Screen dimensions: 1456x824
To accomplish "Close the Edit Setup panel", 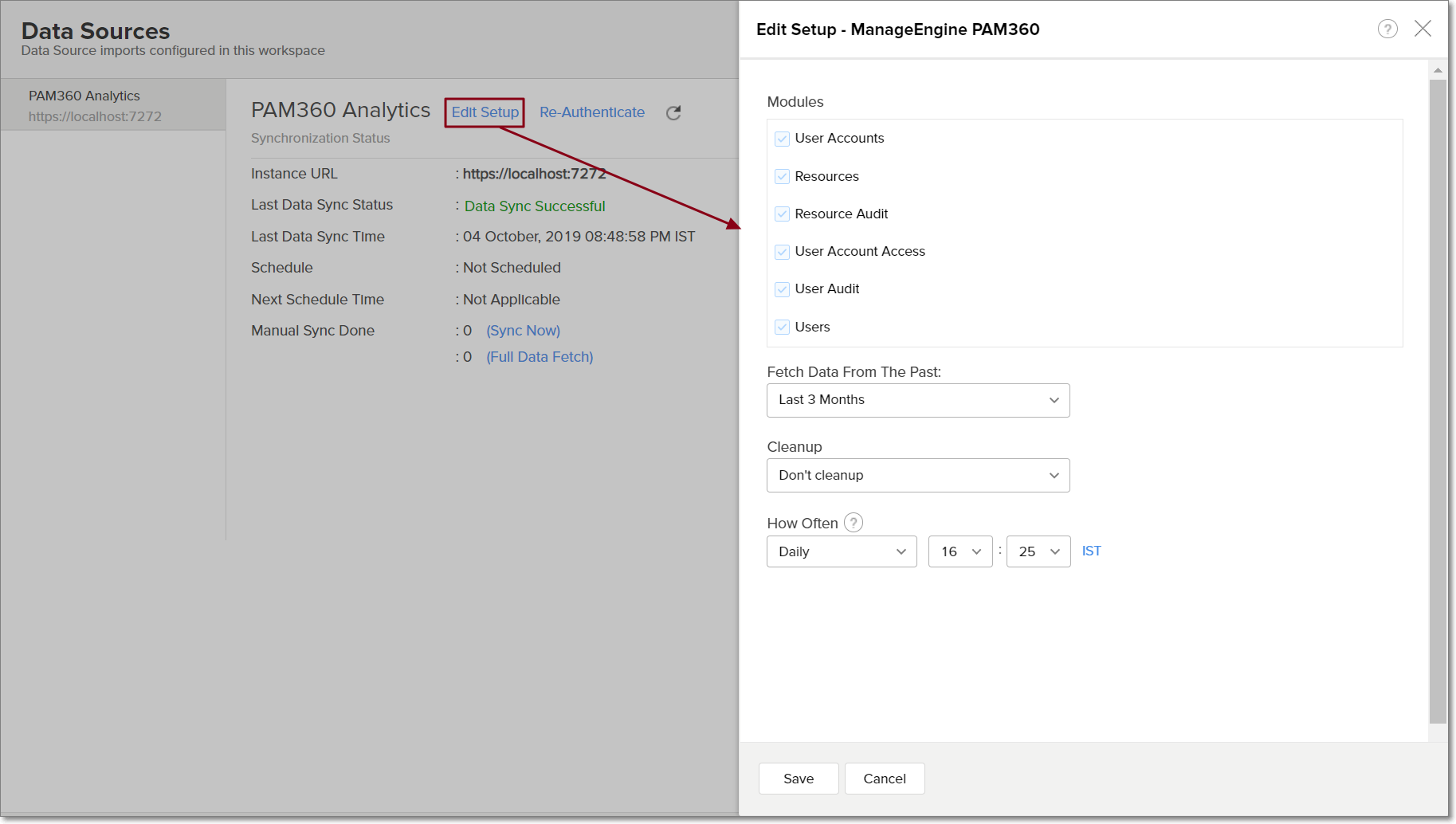I will tap(1423, 29).
